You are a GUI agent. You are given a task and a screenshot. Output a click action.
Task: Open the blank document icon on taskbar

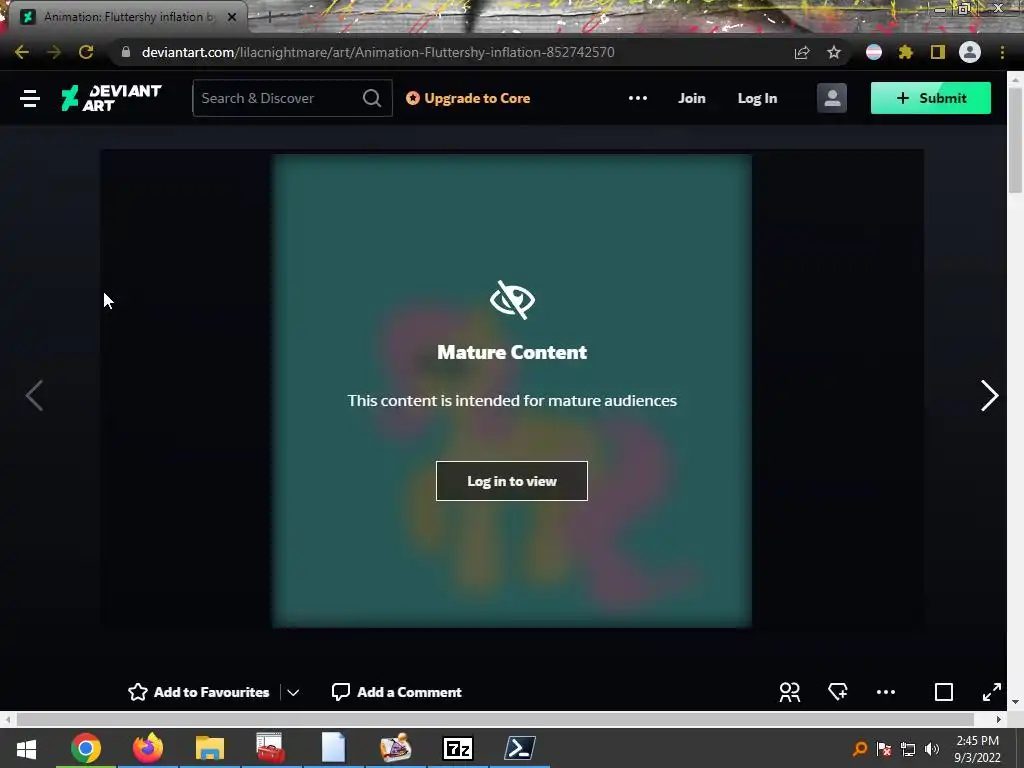point(333,748)
